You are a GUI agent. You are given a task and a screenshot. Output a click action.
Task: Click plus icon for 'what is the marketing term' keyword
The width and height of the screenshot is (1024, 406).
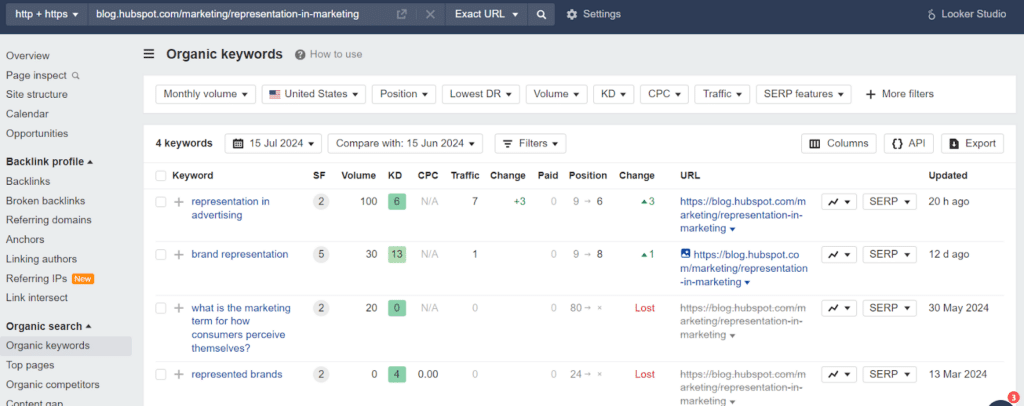point(179,308)
